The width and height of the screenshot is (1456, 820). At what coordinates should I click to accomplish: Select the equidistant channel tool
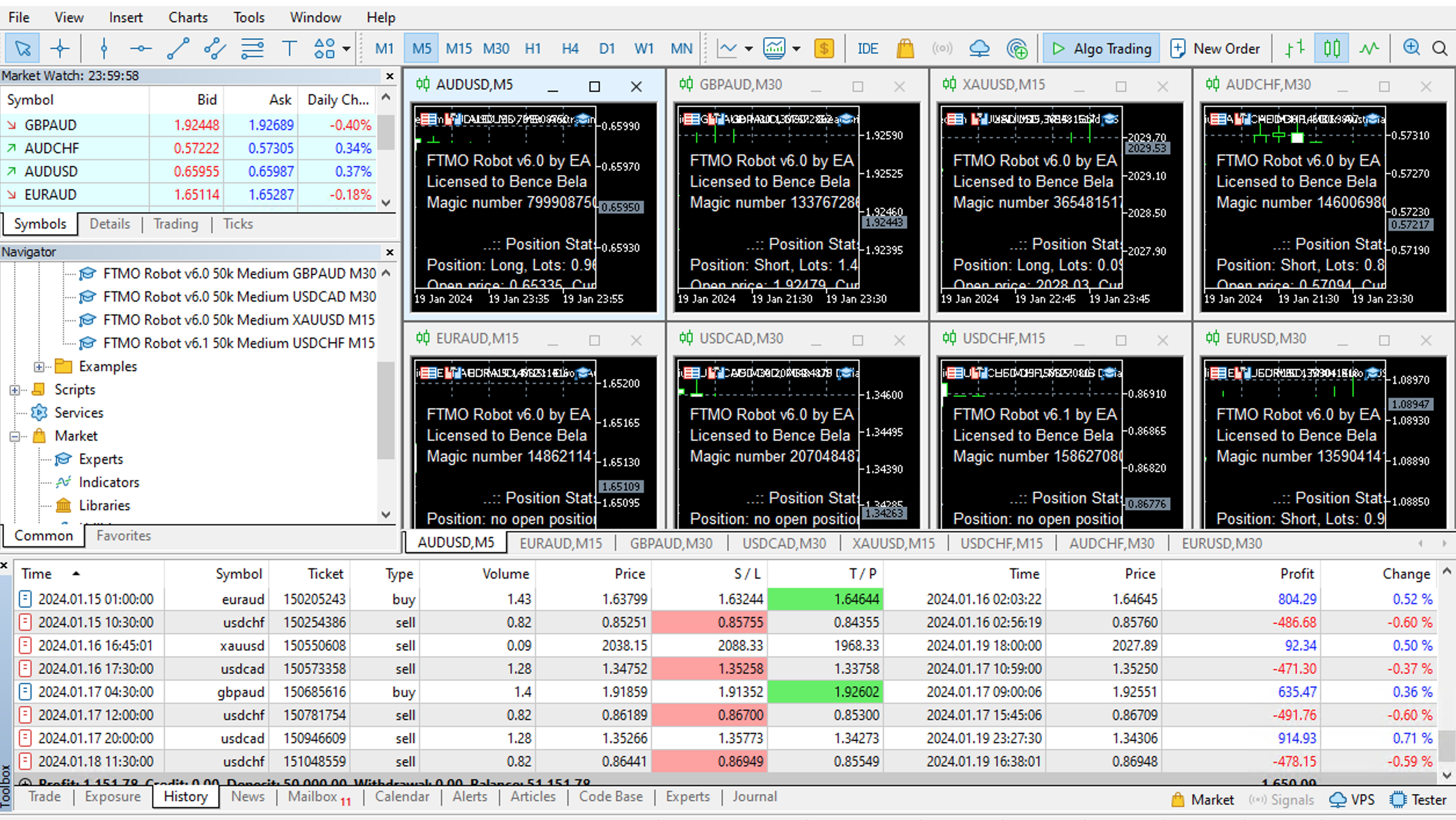215,49
